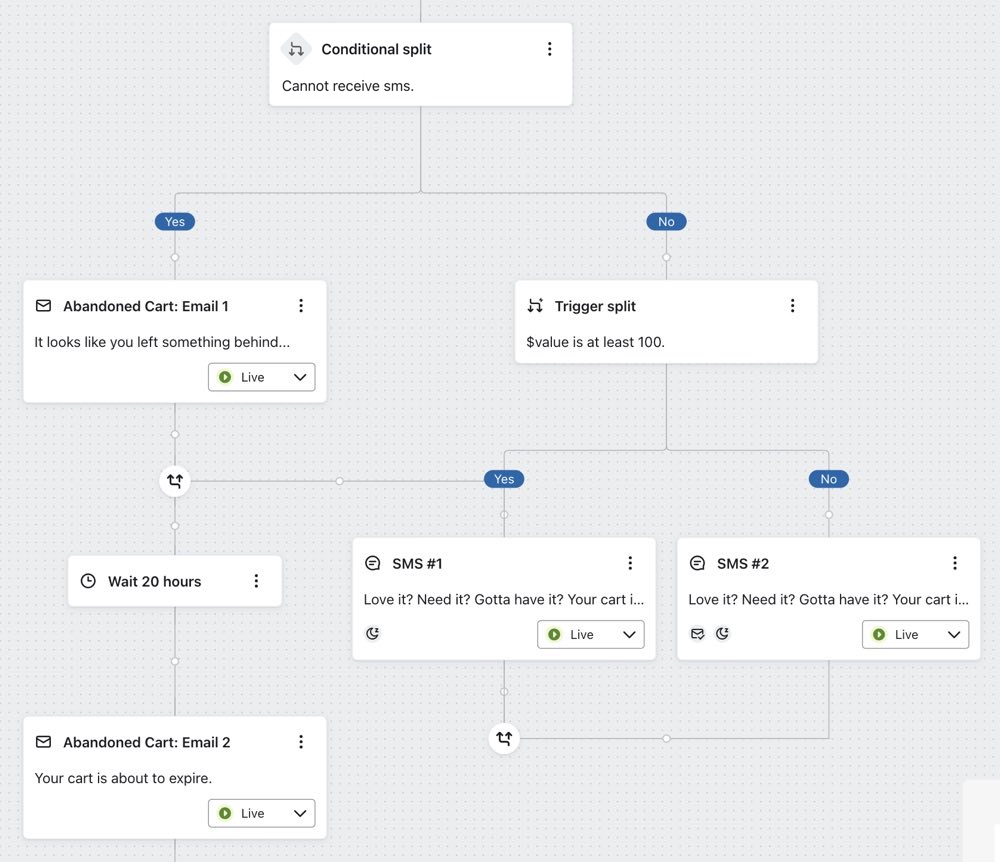Click the No branch label under Trigger split
Viewport: 1000px width, 862px height.
pyautogui.click(x=829, y=479)
